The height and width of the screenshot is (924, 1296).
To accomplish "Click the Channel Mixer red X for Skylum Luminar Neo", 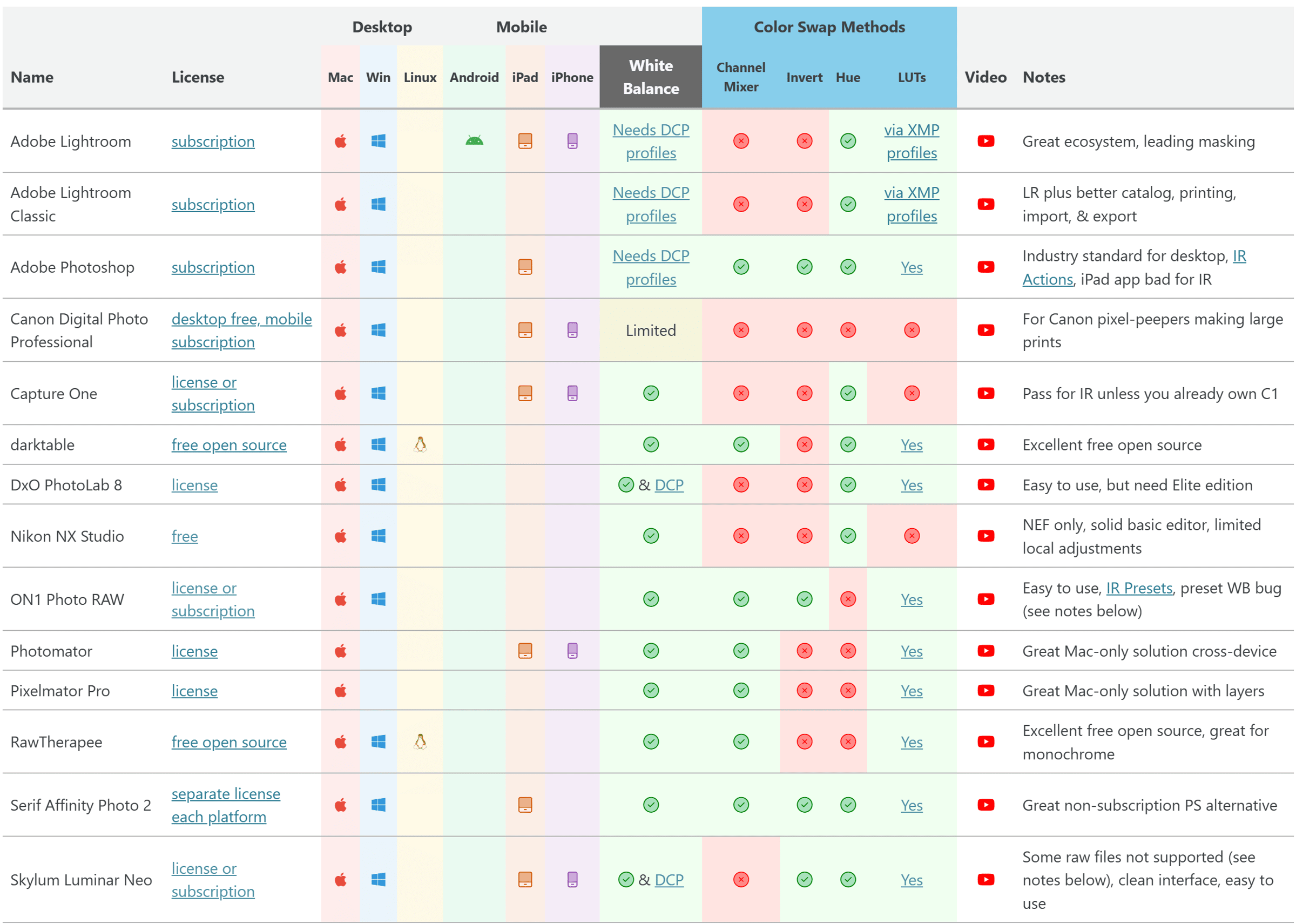I will coord(741,880).
